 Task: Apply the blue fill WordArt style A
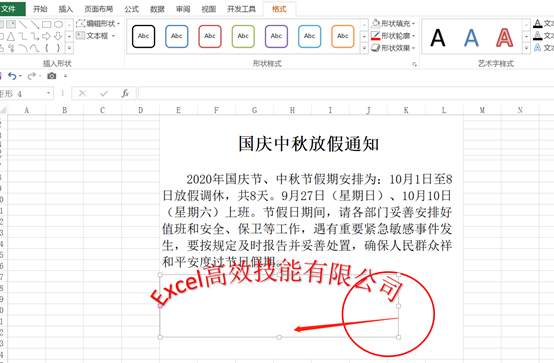click(471, 37)
